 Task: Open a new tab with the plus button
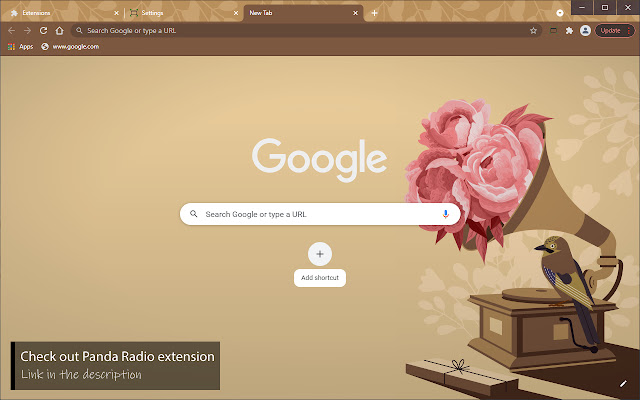click(x=374, y=13)
